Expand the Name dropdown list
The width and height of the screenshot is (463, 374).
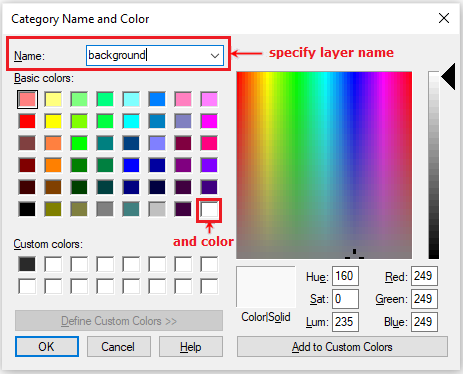215,55
